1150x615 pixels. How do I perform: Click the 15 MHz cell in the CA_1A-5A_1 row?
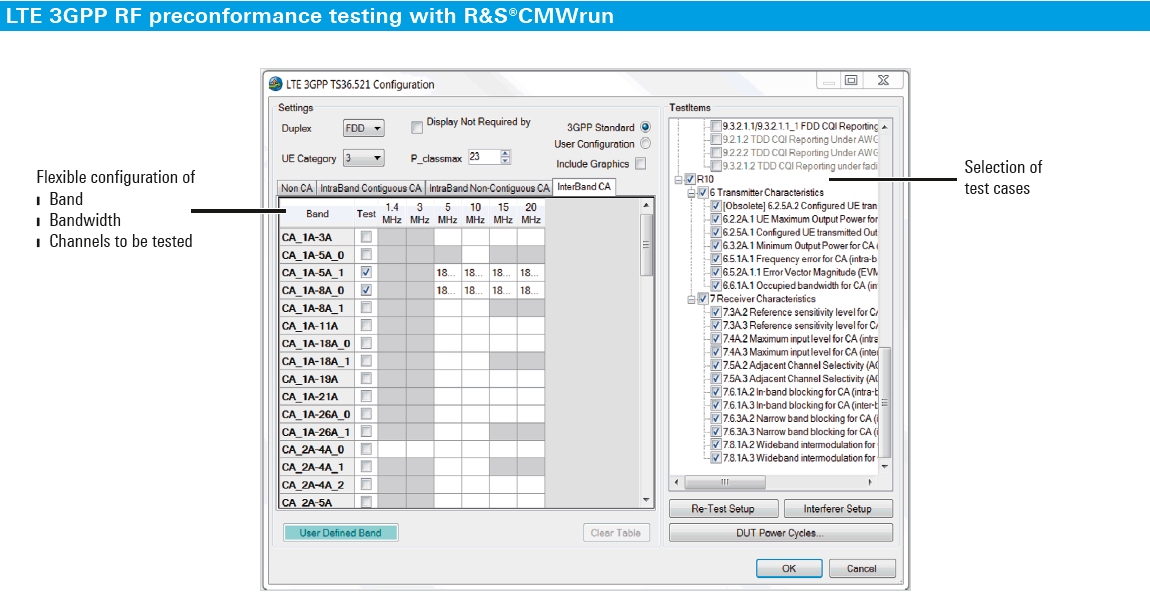[503, 273]
